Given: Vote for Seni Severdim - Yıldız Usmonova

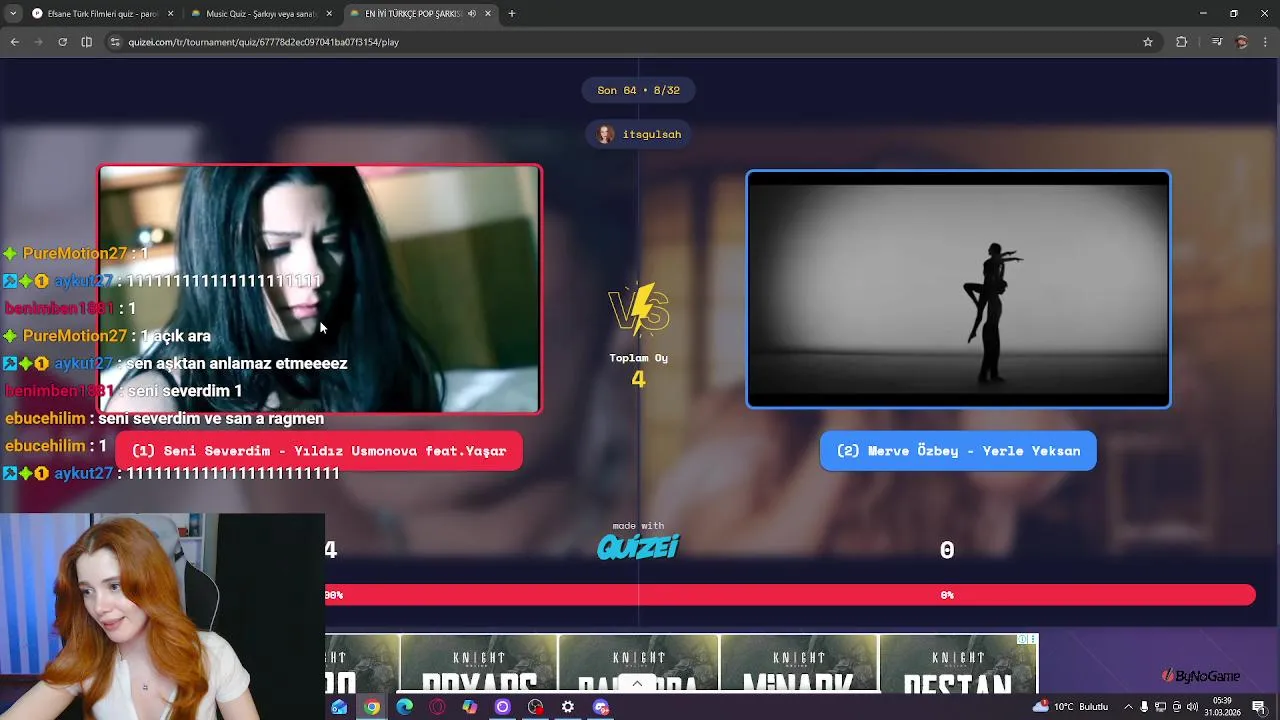Looking at the screenshot, I should point(319,451).
